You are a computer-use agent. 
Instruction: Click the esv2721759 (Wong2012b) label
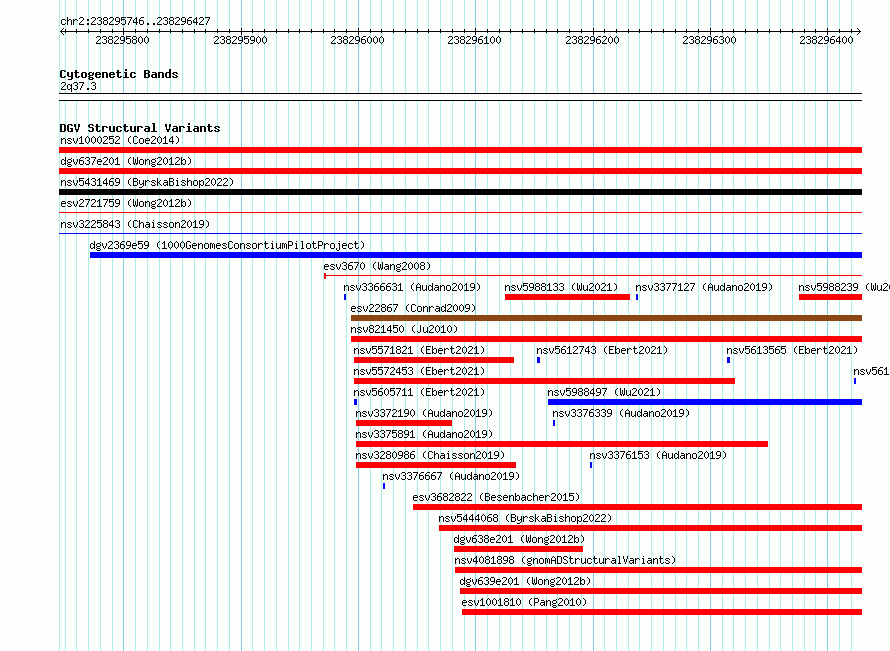126,203
